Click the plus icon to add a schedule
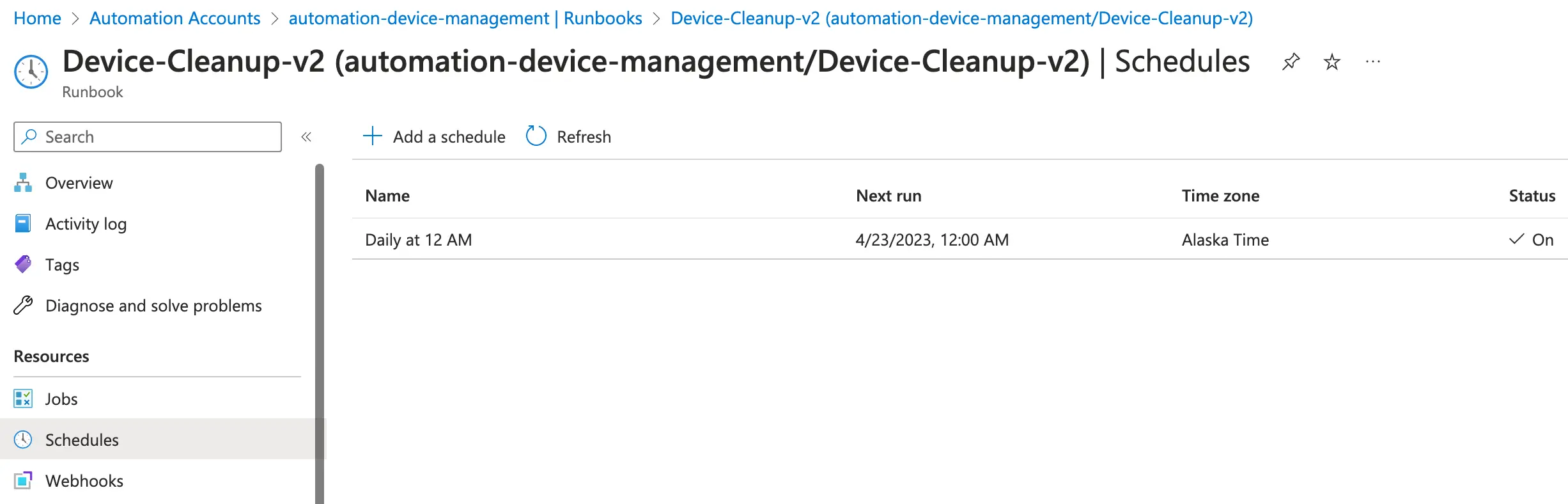The height and width of the screenshot is (504, 1568). tap(372, 136)
